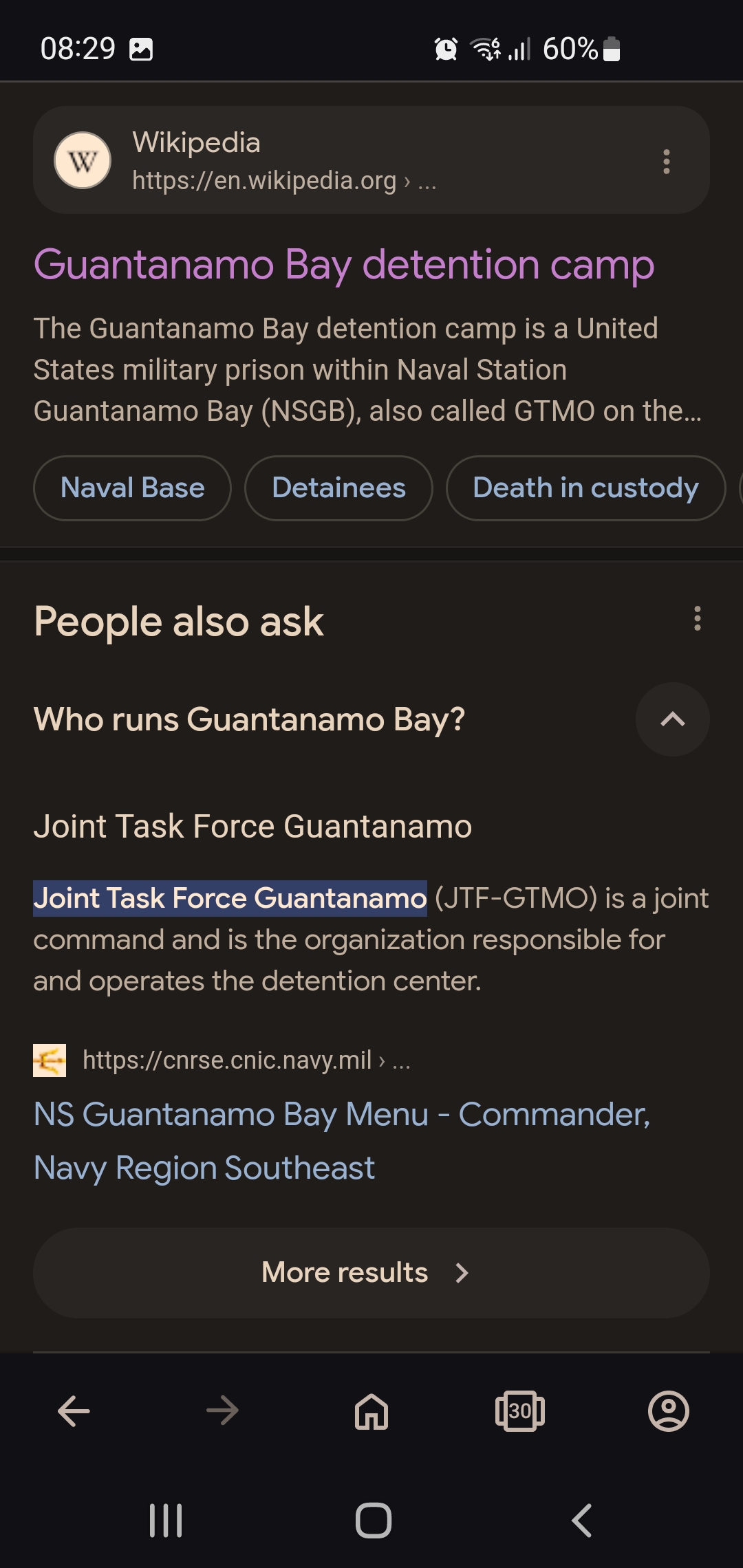The height and width of the screenshot is (1568, 743).
Task: Tap the navy.mil trident favicon
Action: pyautogui.click(x=50, y=1060)
